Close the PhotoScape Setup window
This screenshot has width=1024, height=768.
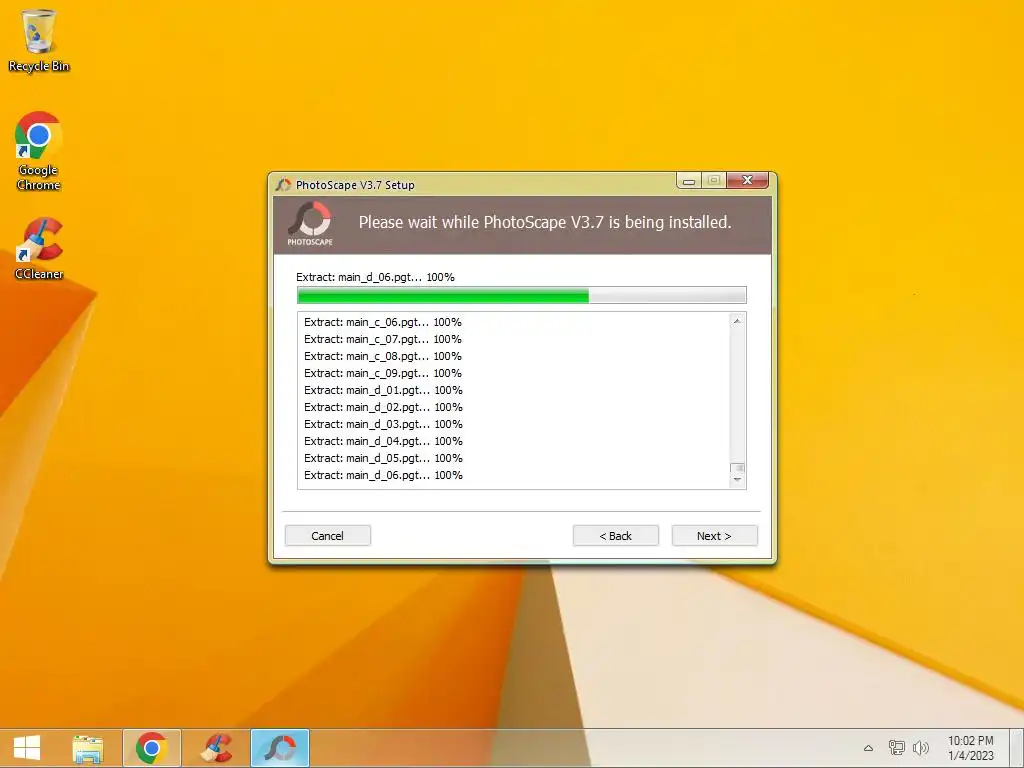[x=748, y=180]
